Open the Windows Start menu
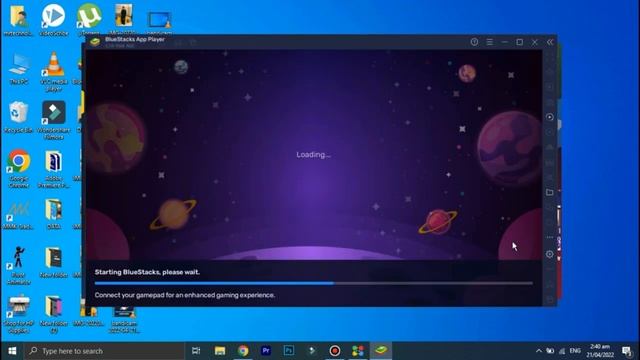Viewport: 640px width, 360px height. pyautogui.click(x=12, y=351)
